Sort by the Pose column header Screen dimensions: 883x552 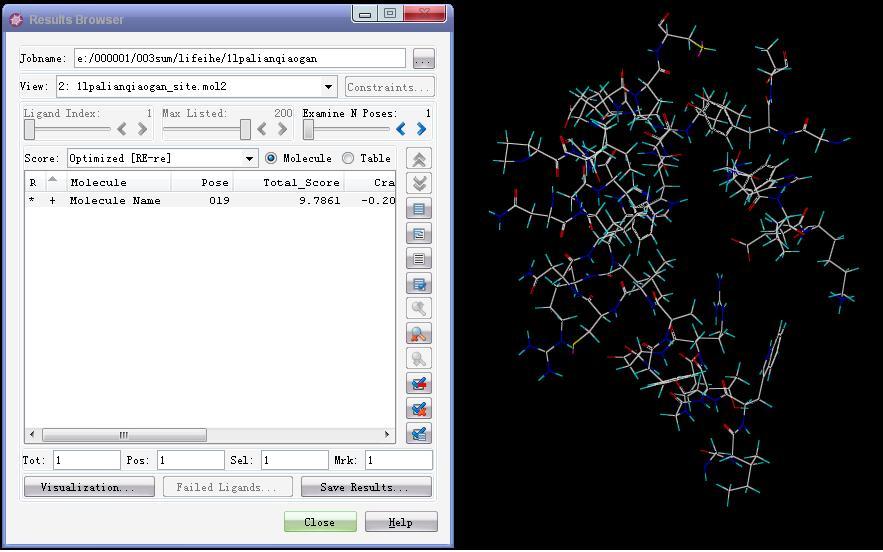point(202,182)
